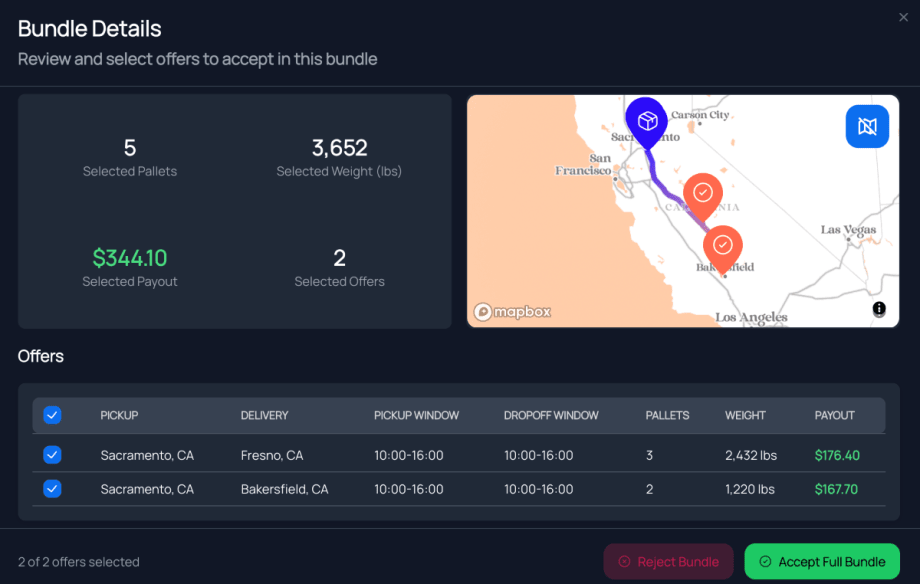Click the $344.10 Selected Payout stat
Viewport: 920px width, 584px height.
(x=129, y=257)
